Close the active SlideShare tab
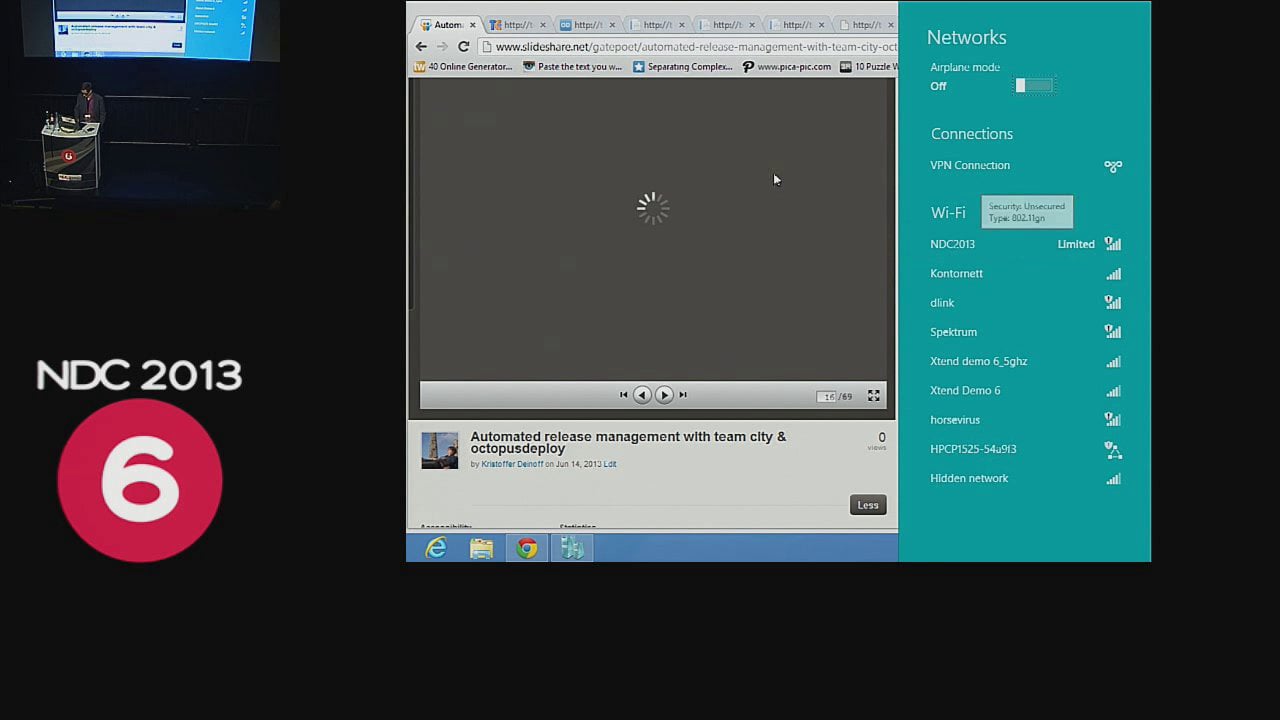The height and width of the screenshot is (720, 1280). 473,25
